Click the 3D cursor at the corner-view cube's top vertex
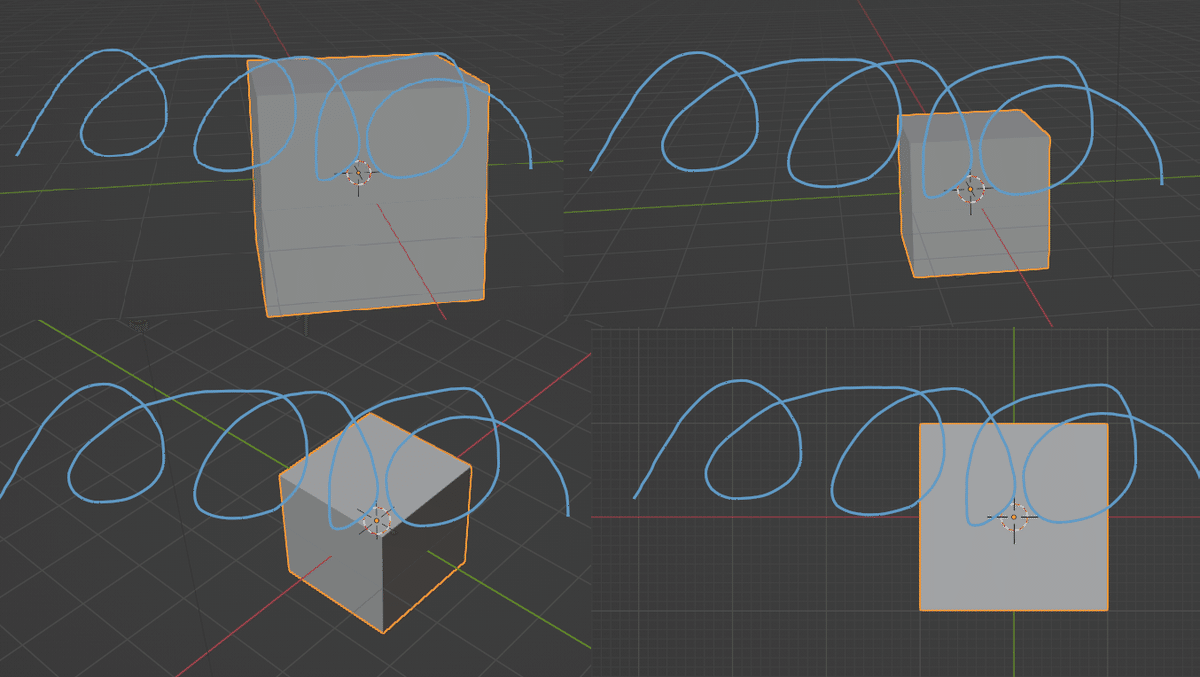The image size is (1200, 677). (x=376, y=520)
